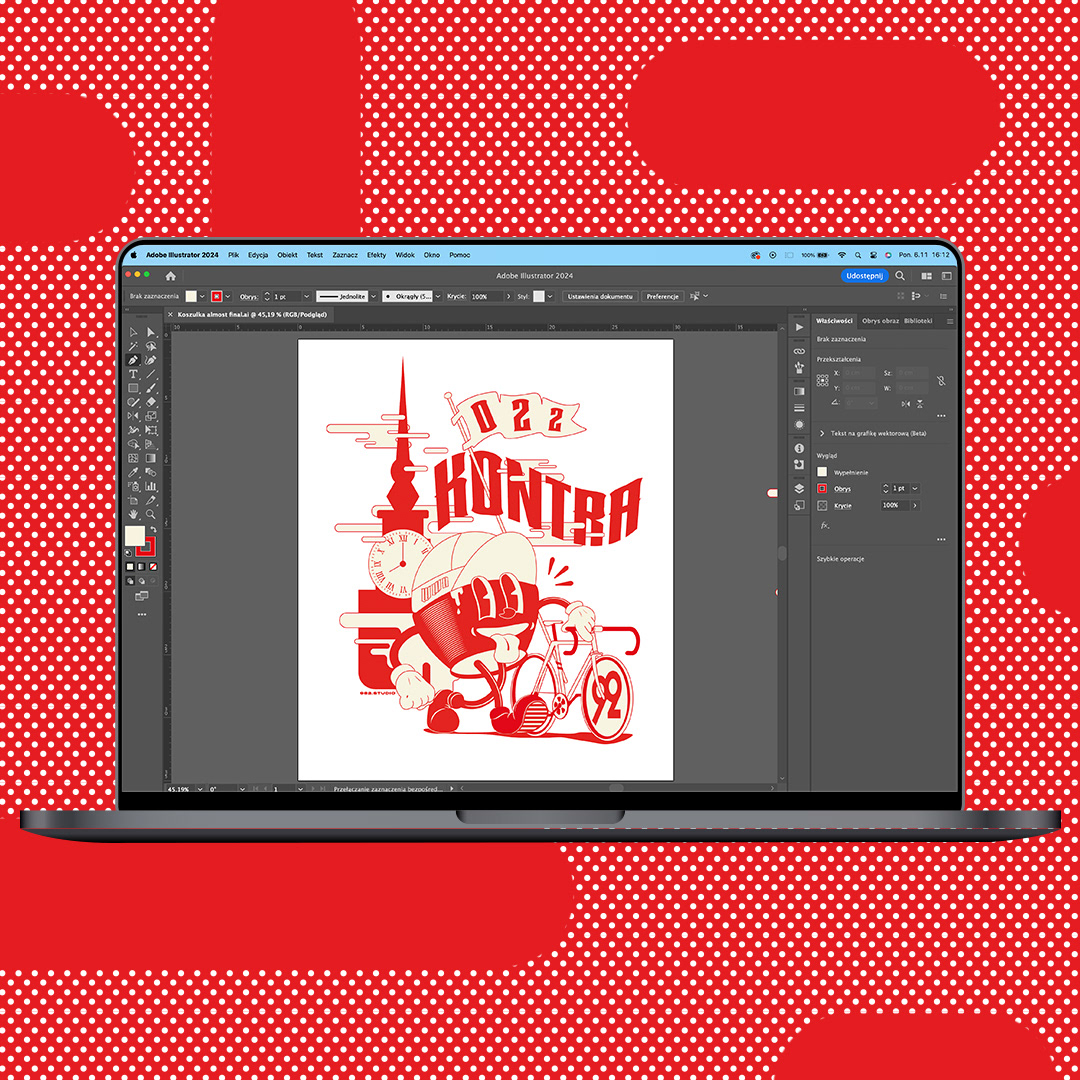The image size is (1080, 1080).
Task: Switch to the Obrys obraz tab
Action: pos(880,321)
